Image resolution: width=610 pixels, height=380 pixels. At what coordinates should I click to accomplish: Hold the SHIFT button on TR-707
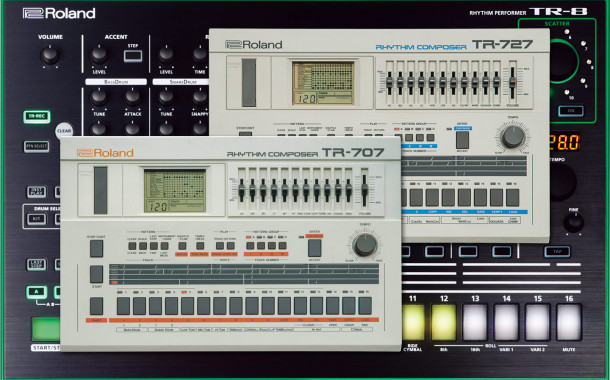point(96,306)
